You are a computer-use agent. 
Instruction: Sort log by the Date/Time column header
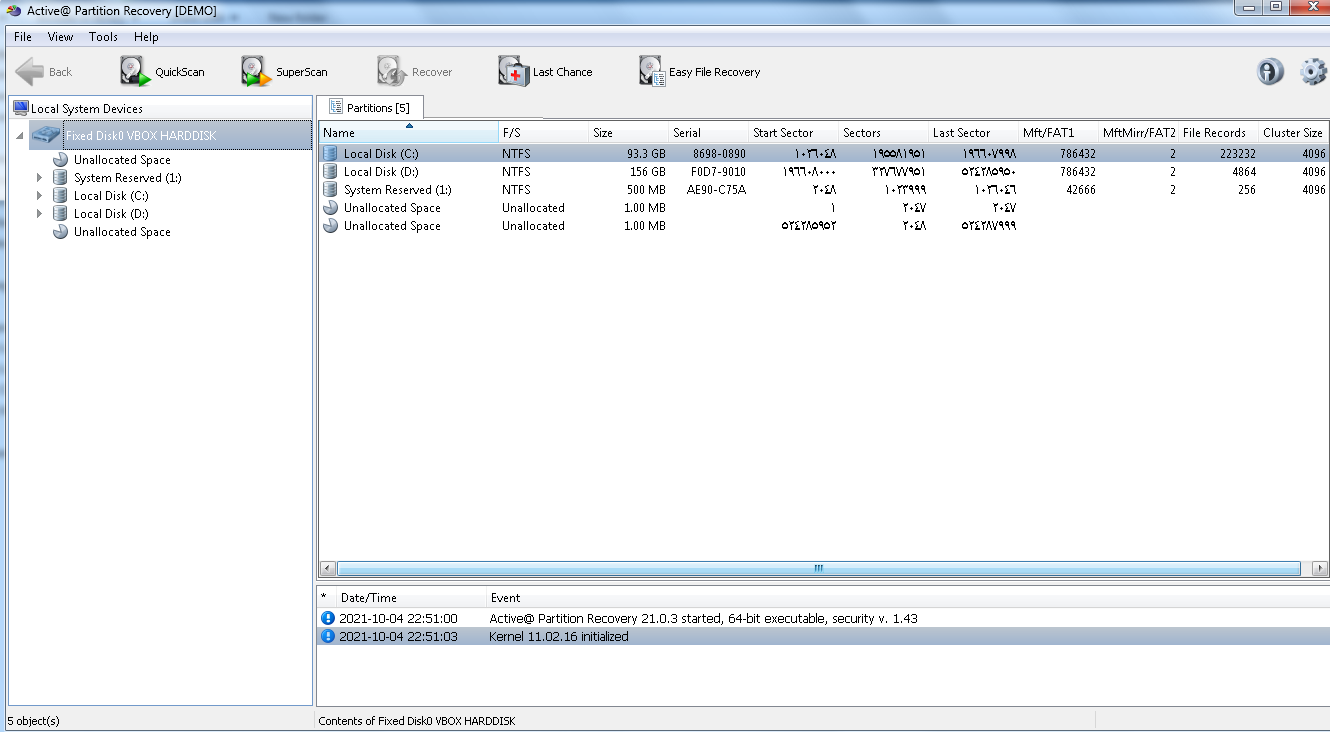pyautogui.click(x=410, y=598)
